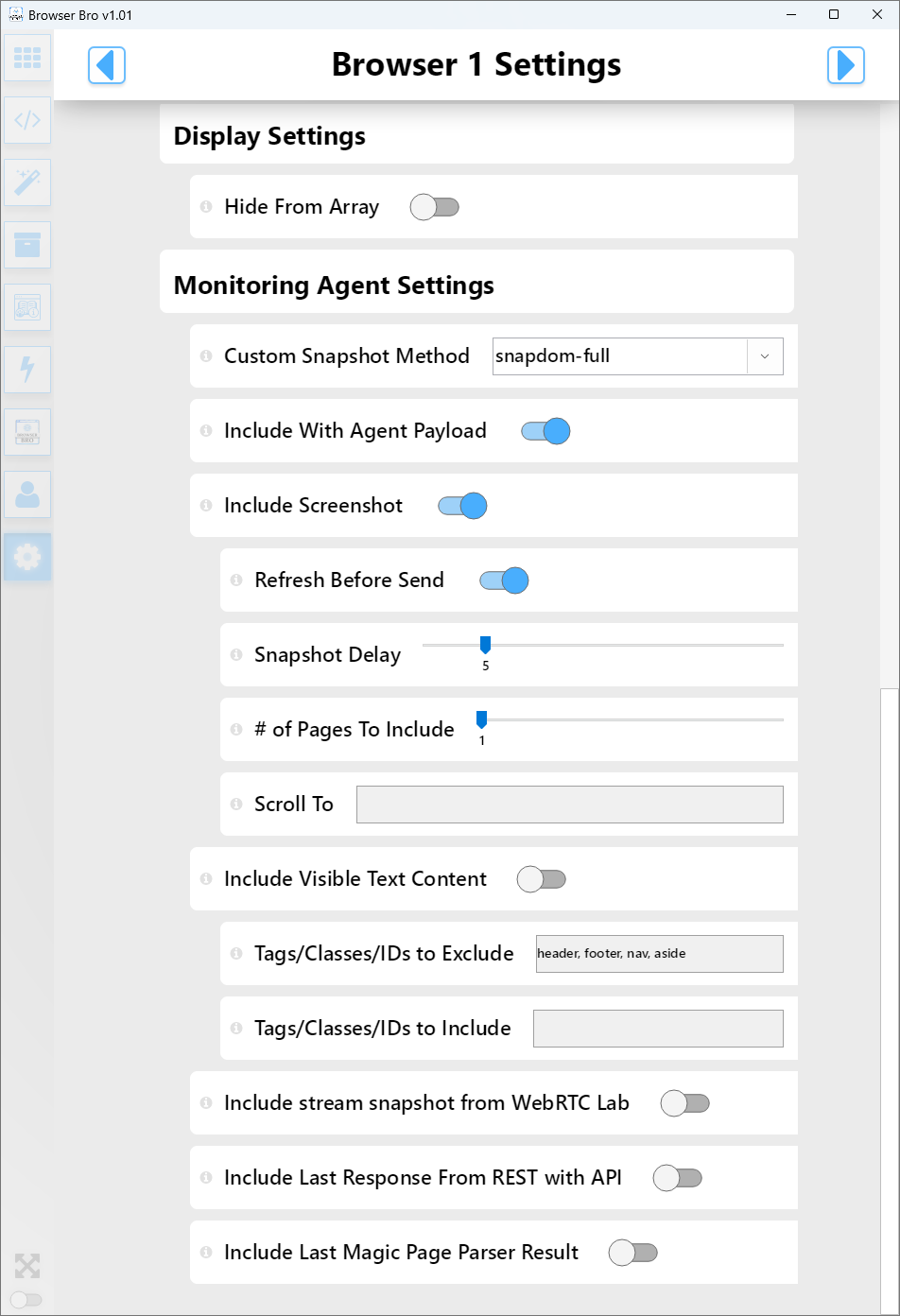Open the archive box sidebar panel
The width and height of the screenshot is (900, 1316).
(x=27, y=245)
